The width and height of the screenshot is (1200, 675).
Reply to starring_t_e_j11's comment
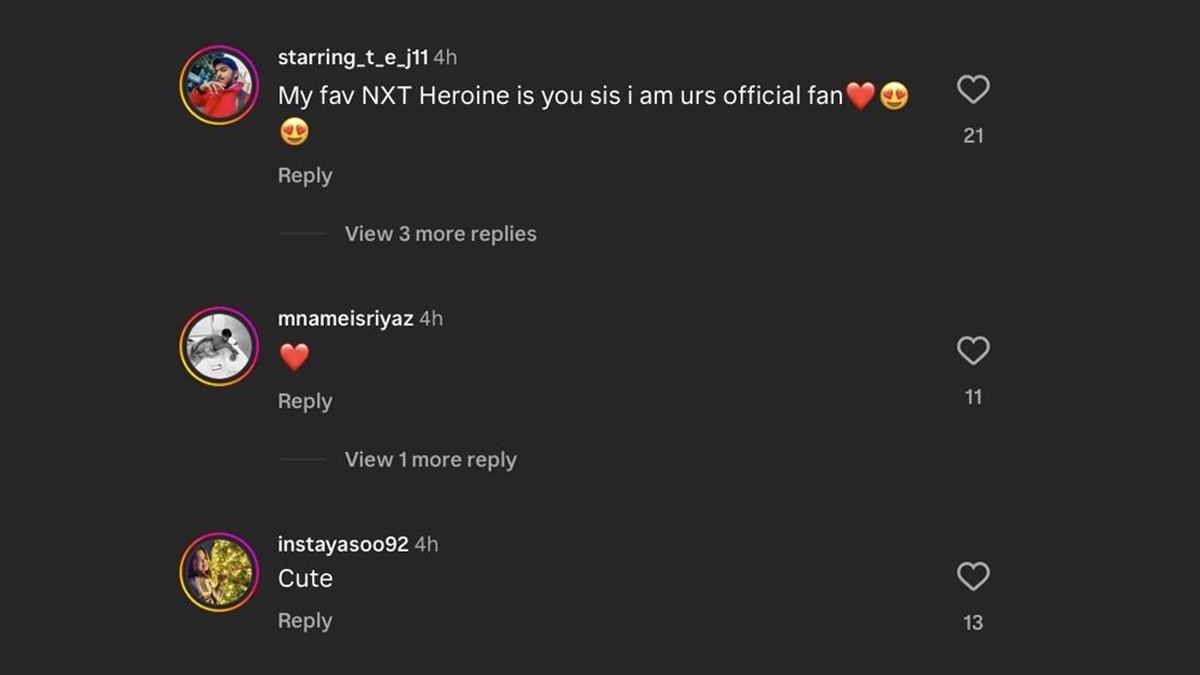tap(305, 176)
